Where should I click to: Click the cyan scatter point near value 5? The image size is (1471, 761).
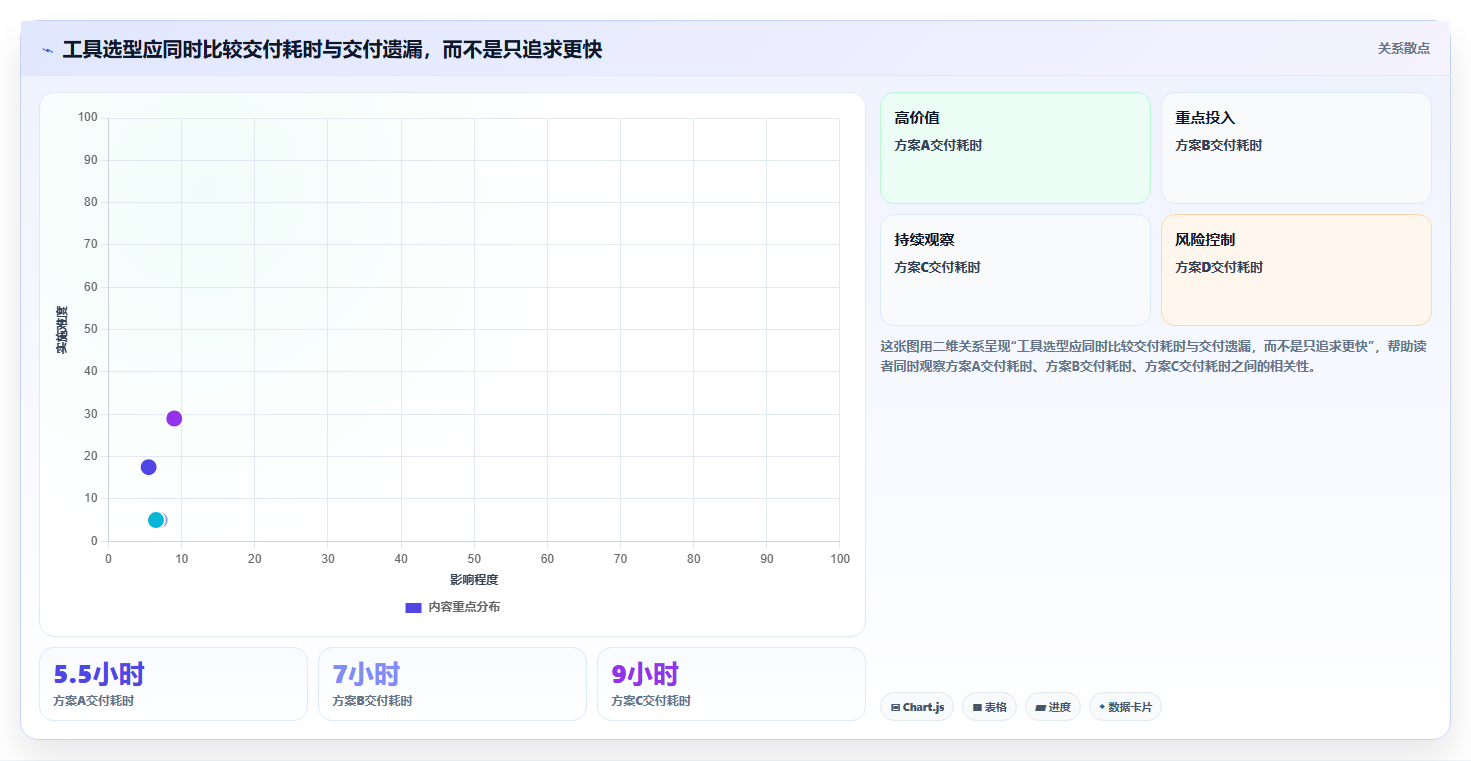pos(156,520)
